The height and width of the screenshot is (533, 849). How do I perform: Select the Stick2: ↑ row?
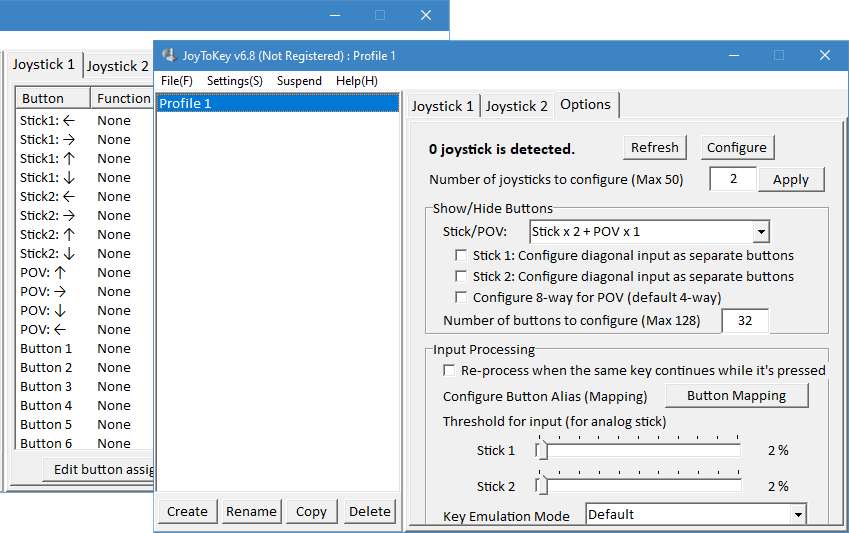click(x=85, y=234)
